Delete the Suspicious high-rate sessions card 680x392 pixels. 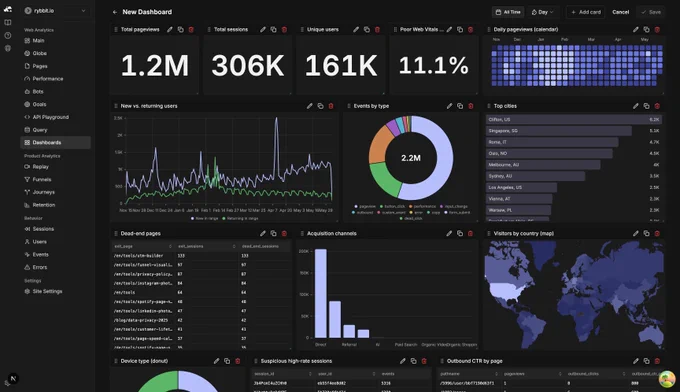tap(424, 361)
